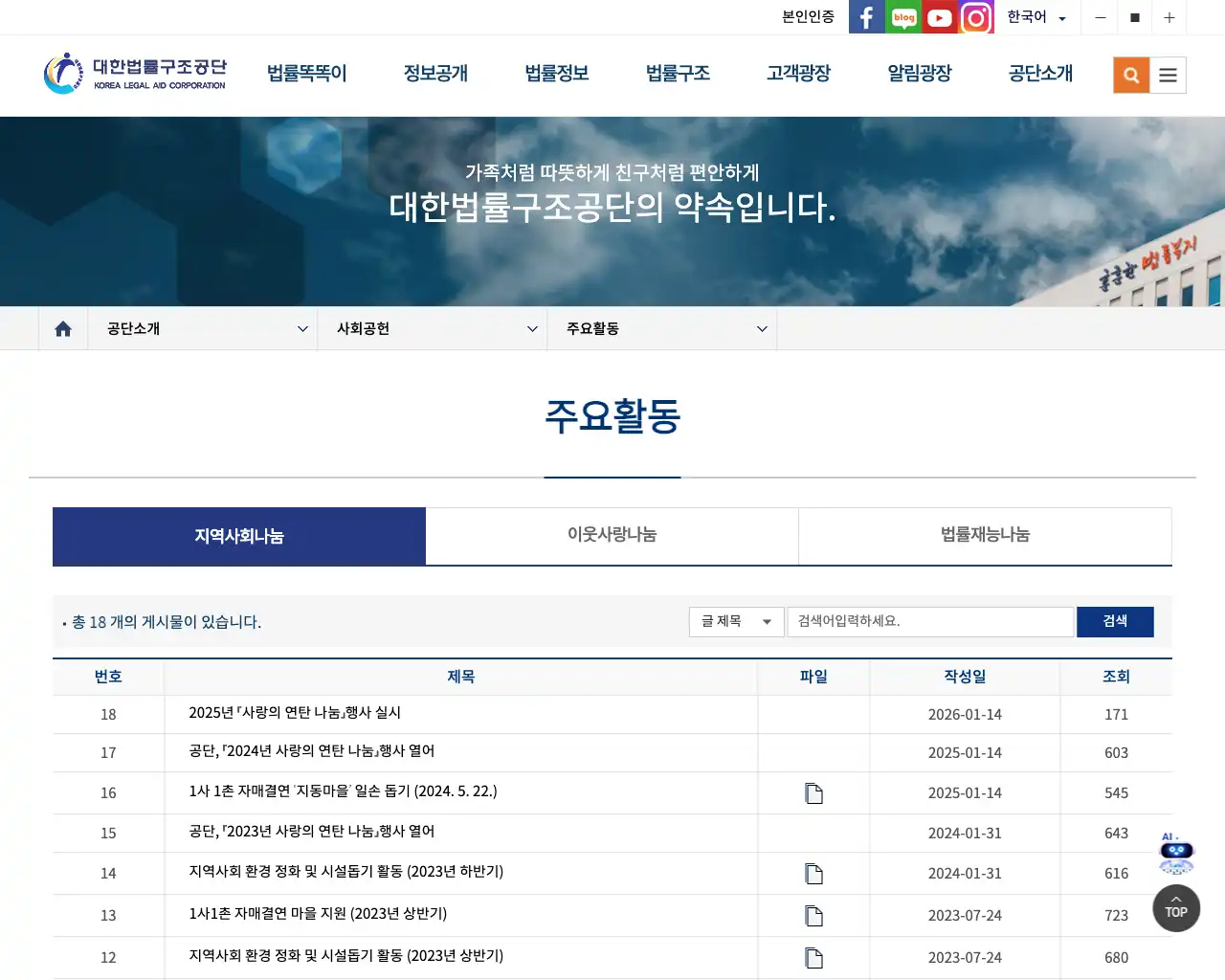Click view count 171

point(1116,715)
